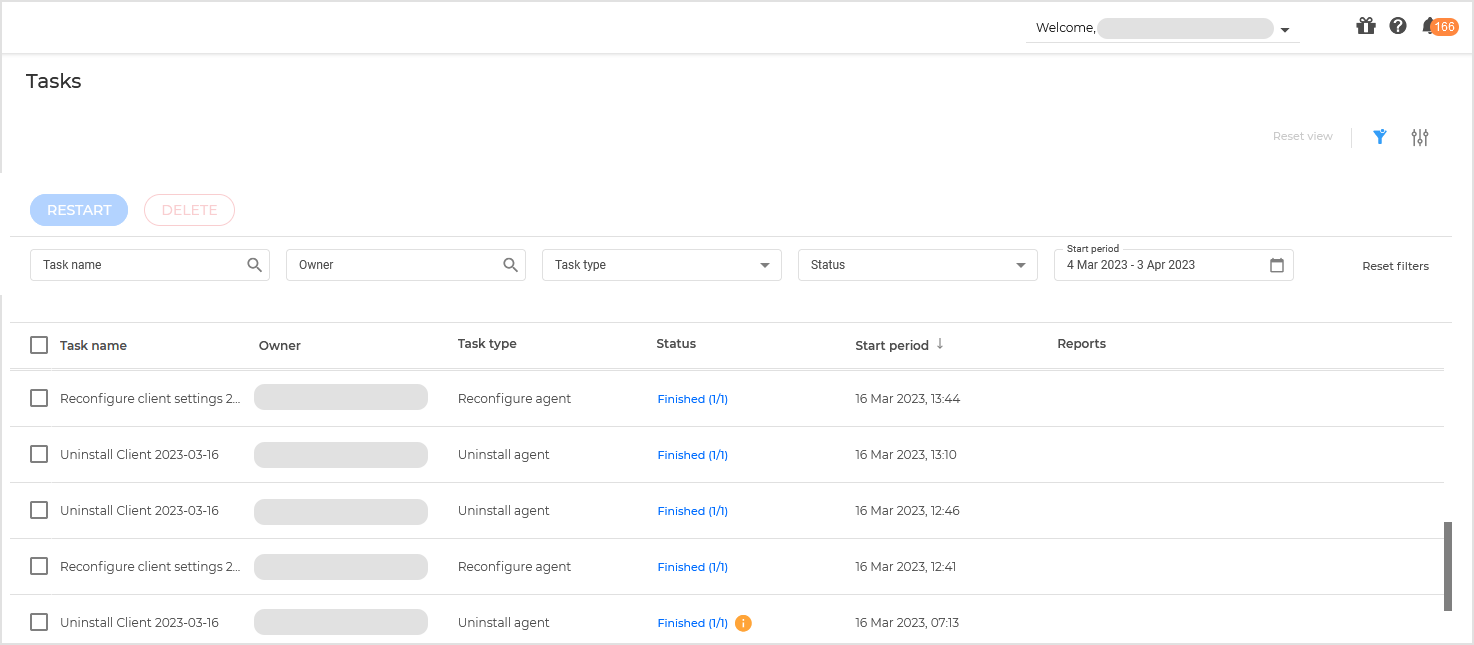This screenshot has width=1474, height=645.
Task: Activate the blue filter funnel icon
Action: (x=1380, y=136)
